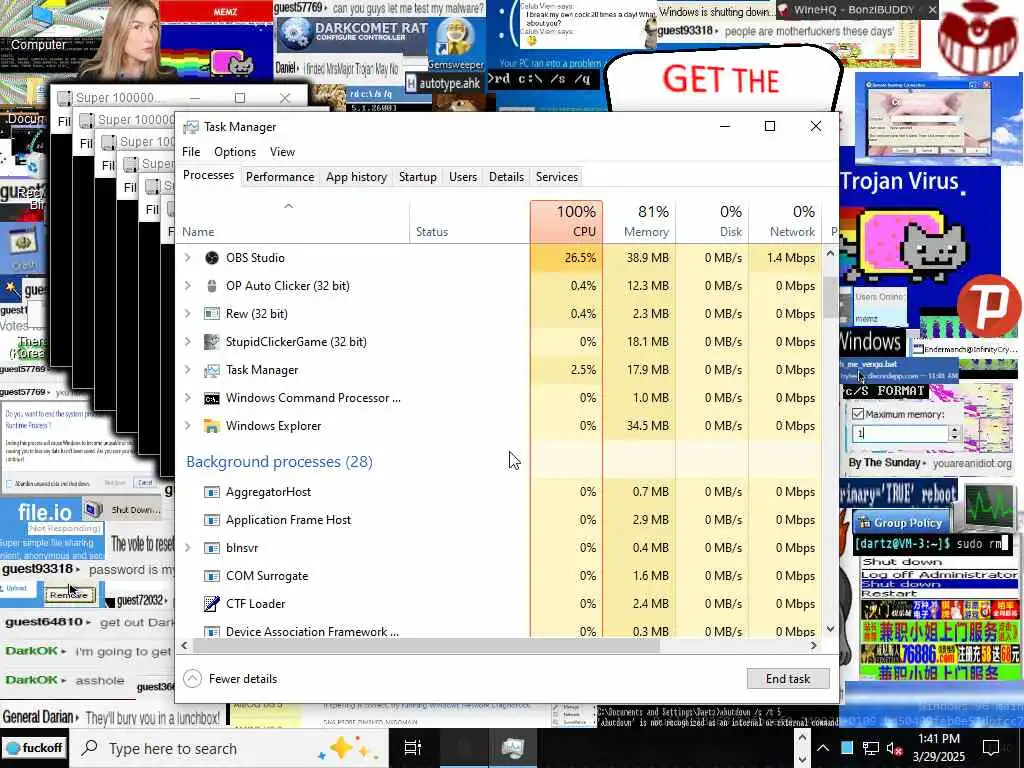This screenshot has width=1024, height=768.
Task: Sort processes by CPU column
Action: coord(566,221)
